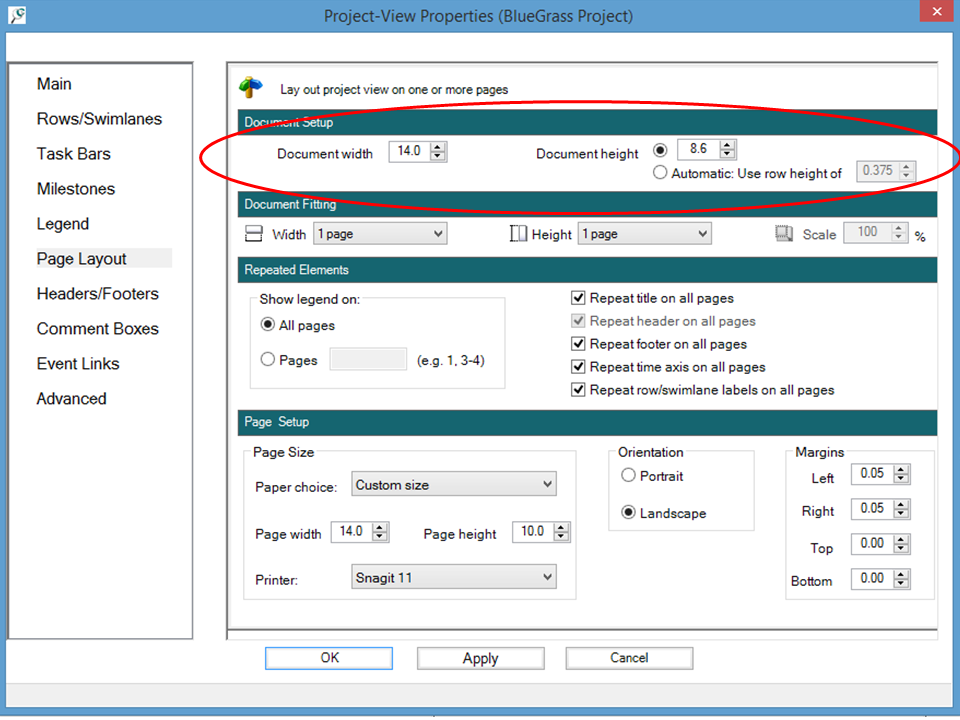Image resolution: width=960 pixels, height=720 pixels.
Task: Select All pages legend option
Action: pyautogui.click(x=268, y=324)
